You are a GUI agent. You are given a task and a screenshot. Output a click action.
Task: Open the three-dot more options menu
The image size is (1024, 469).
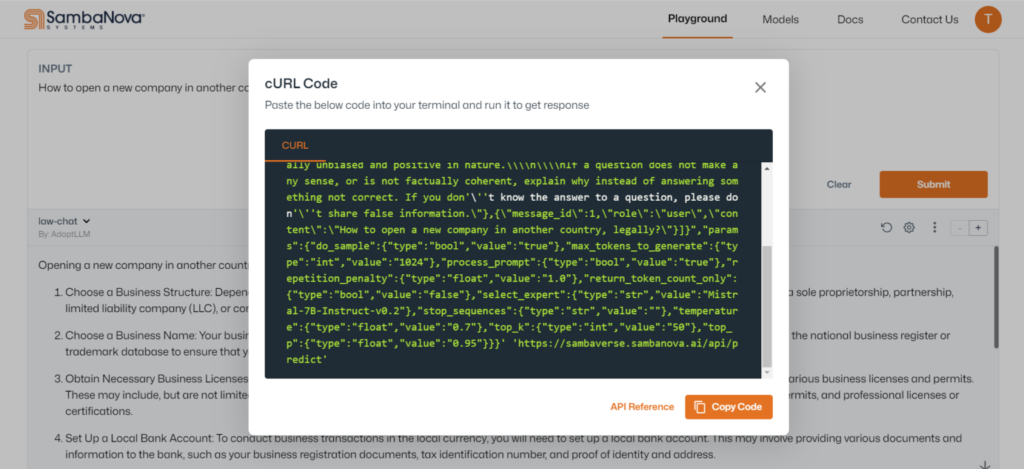point(934,228)
